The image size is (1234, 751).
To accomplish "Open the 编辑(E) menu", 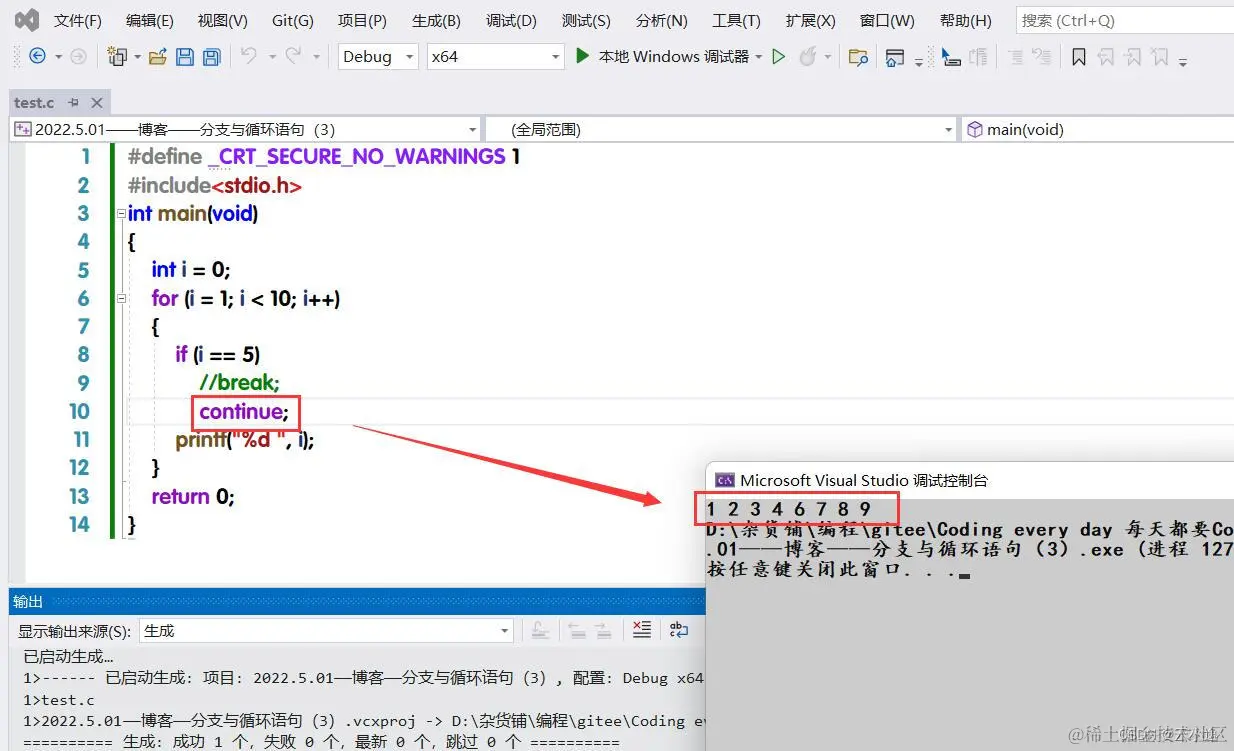I will tap(149, 20).
